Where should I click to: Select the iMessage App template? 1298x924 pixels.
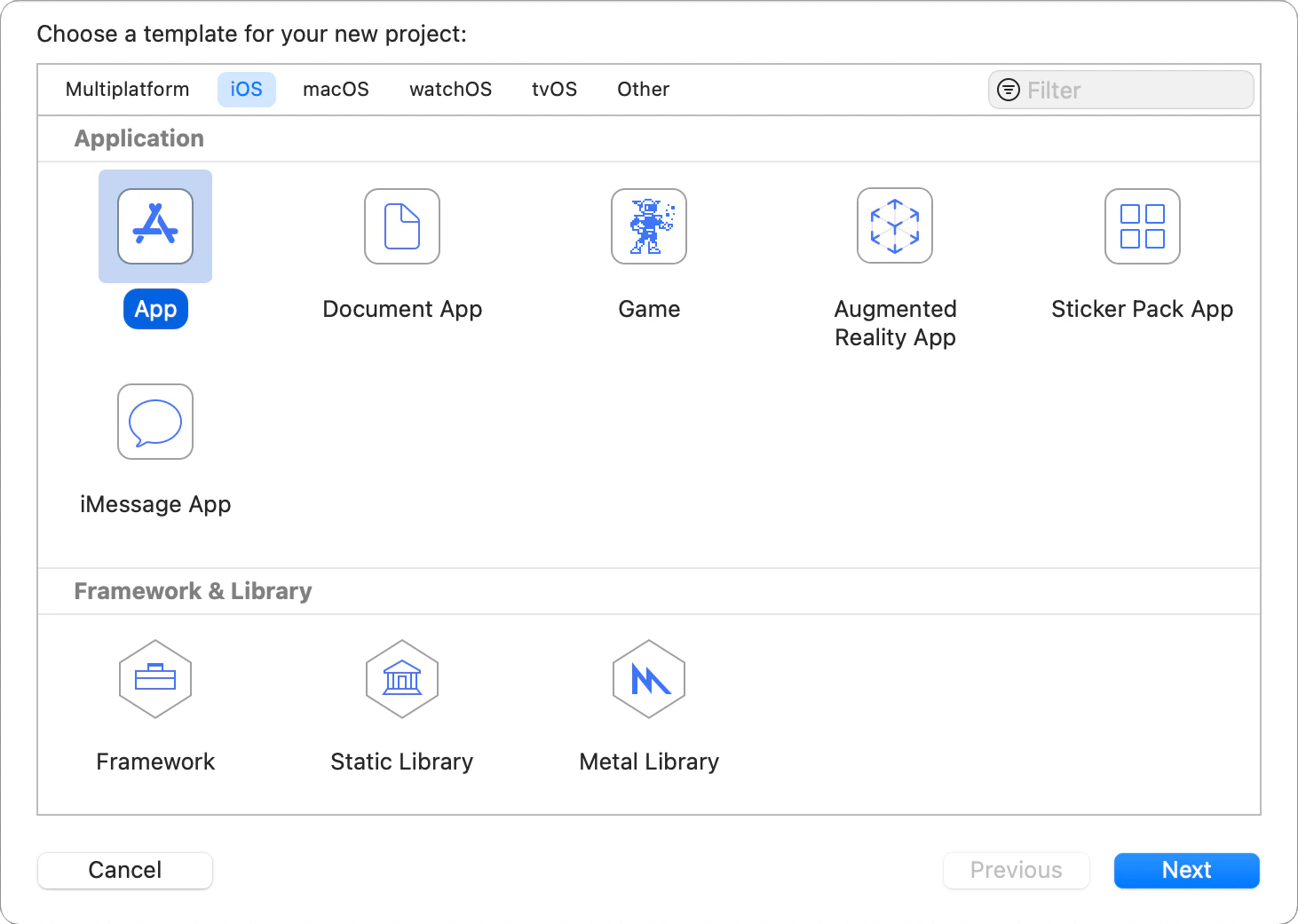point(155,422)
